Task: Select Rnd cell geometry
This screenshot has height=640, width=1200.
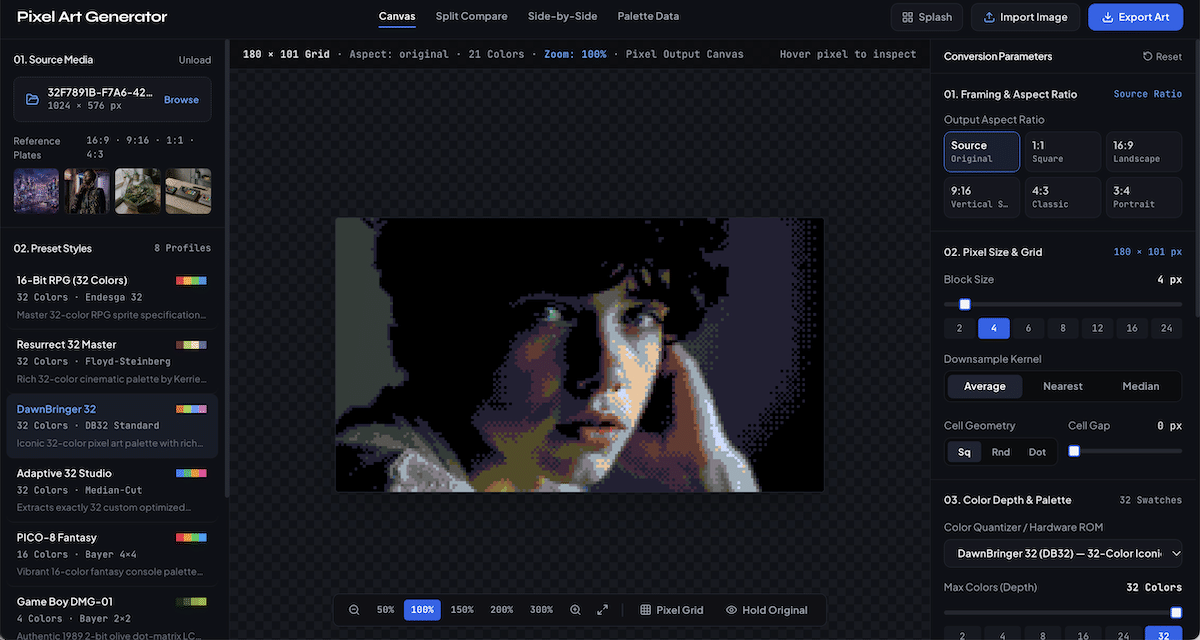Action: 1001,452
